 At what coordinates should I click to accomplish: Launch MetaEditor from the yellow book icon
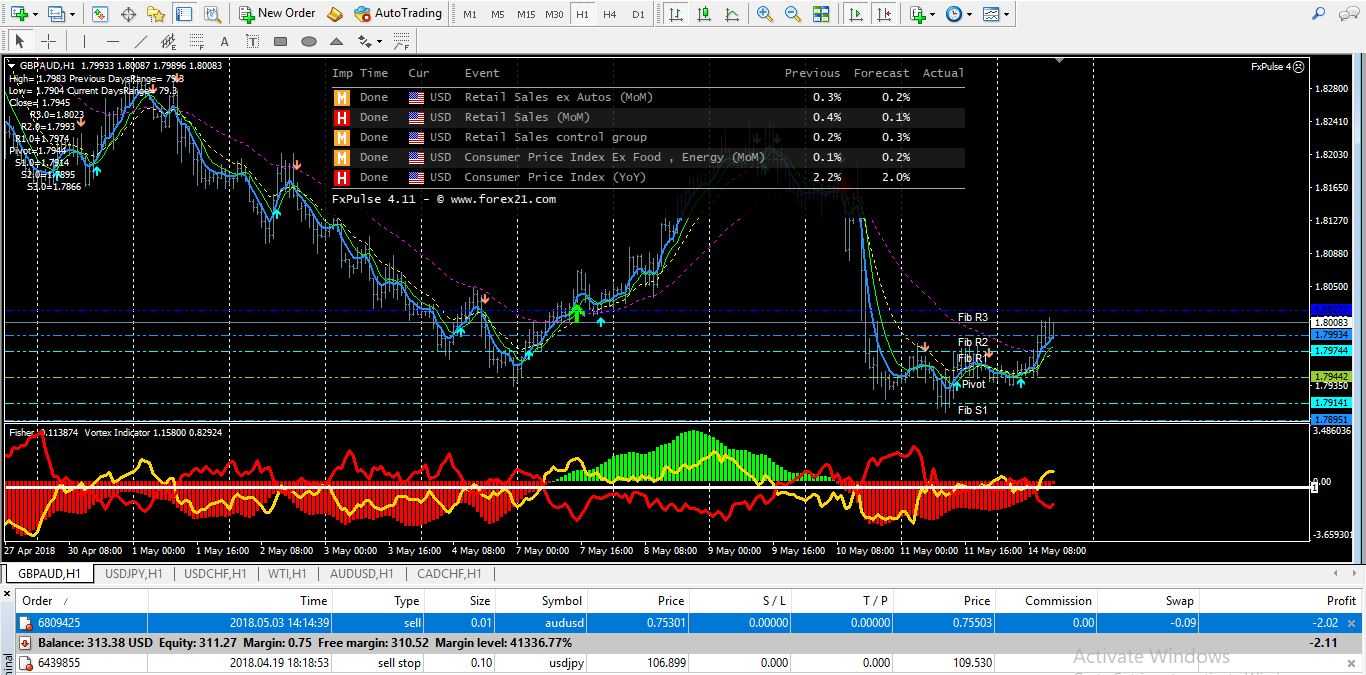tap(335, 14)
